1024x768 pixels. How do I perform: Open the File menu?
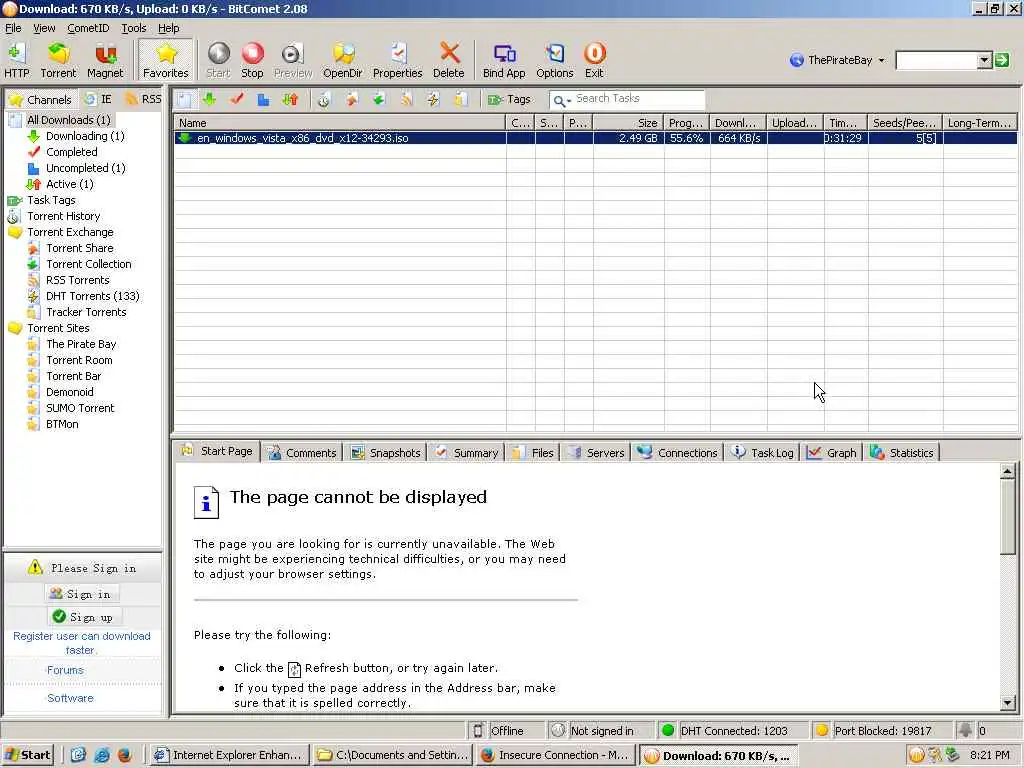coord(13,28)
